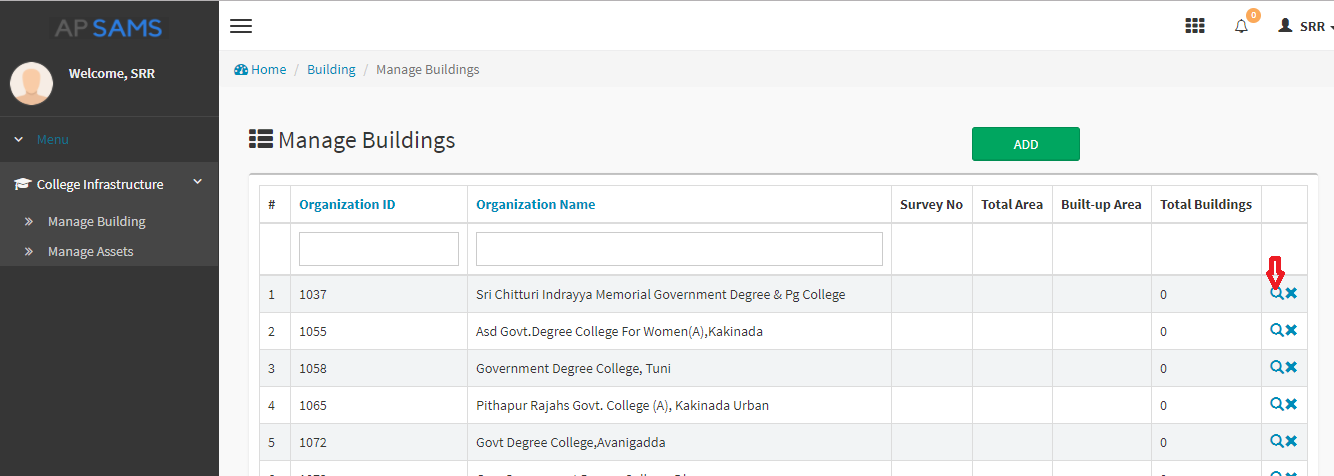Click the Organization Name filter field
This screenshot has height=476, width=1334.
point(679,249)
